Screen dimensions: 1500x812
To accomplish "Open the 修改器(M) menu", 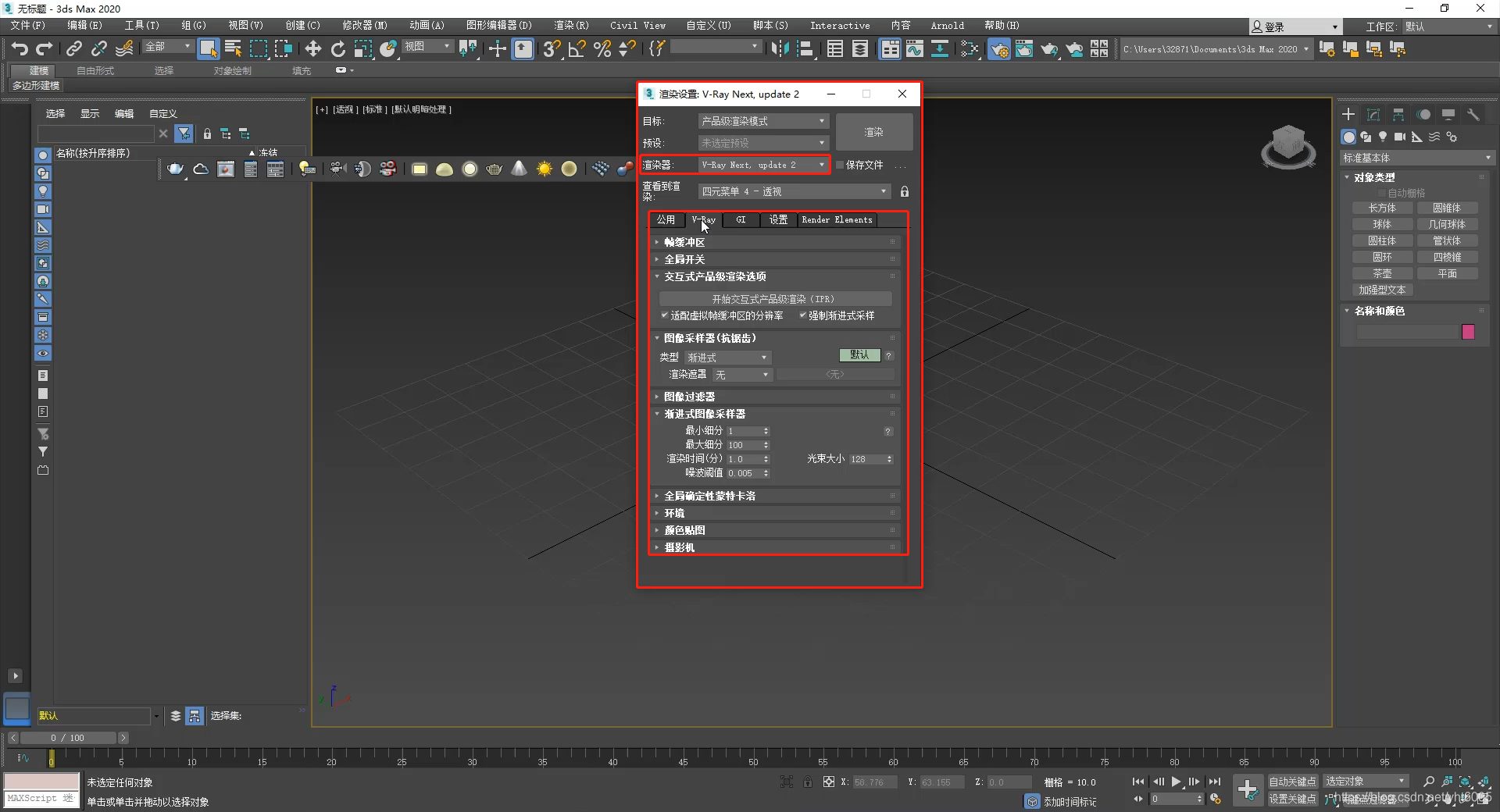I will coord(365,26).
